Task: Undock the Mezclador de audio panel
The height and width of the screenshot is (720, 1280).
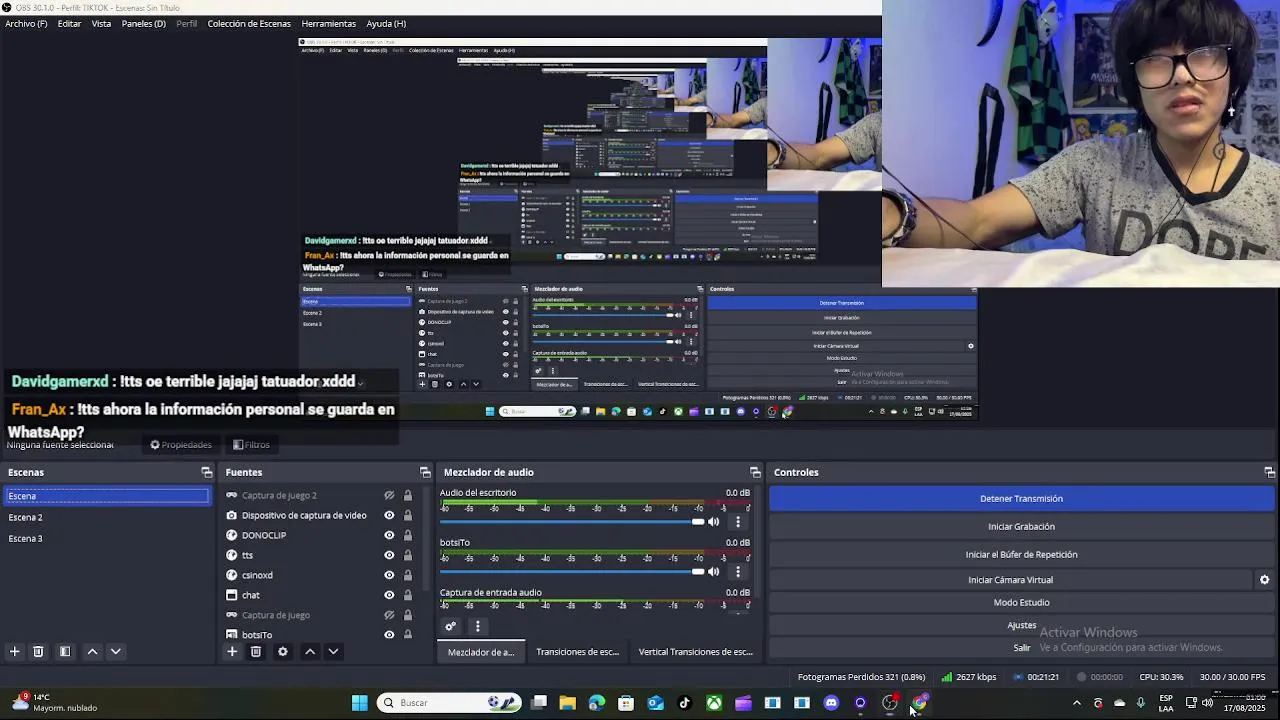Action: coord(755,472)
